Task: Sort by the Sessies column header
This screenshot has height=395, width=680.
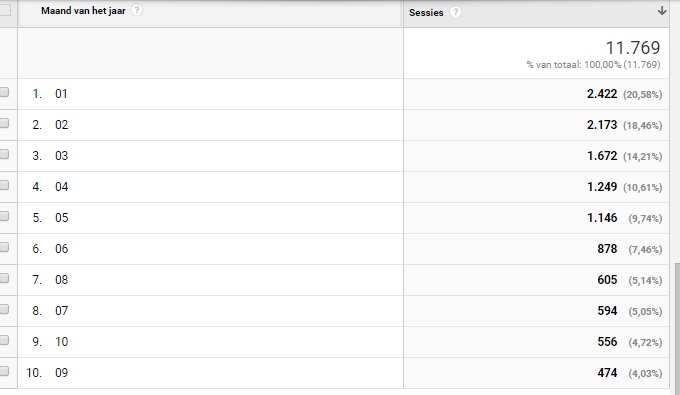Action: (426, 13)
